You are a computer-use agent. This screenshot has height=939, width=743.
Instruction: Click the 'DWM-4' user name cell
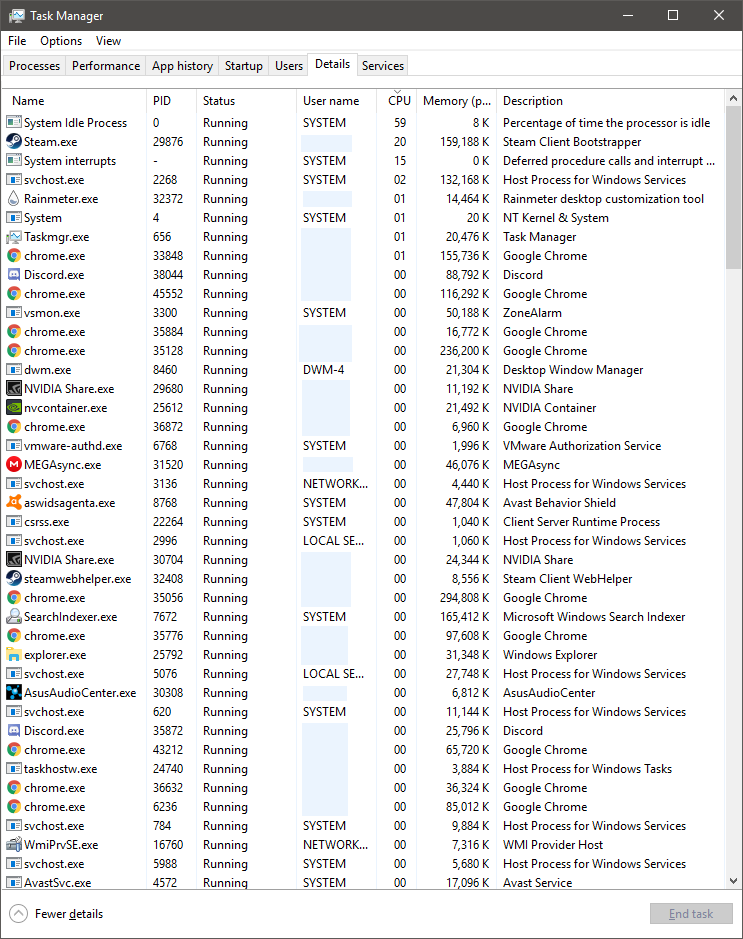click(x=323, y=369)
